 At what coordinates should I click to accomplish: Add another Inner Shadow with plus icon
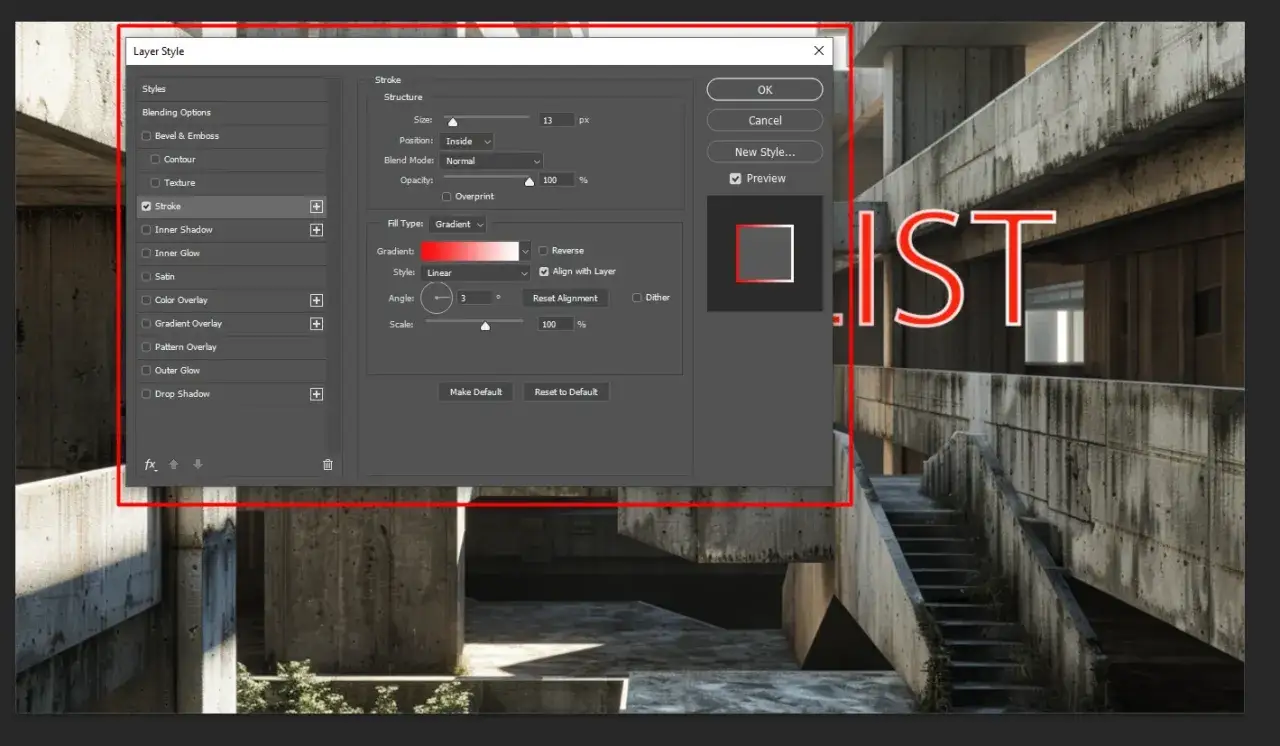coord(316,230)
